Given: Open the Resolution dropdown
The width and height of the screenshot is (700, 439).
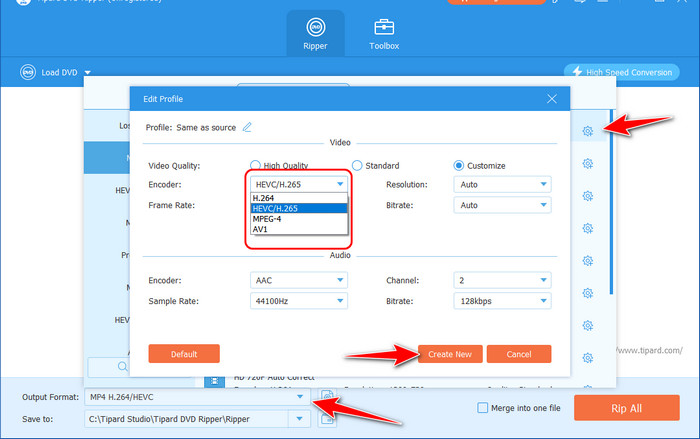Looking at the screenshot, I should 502,184.
